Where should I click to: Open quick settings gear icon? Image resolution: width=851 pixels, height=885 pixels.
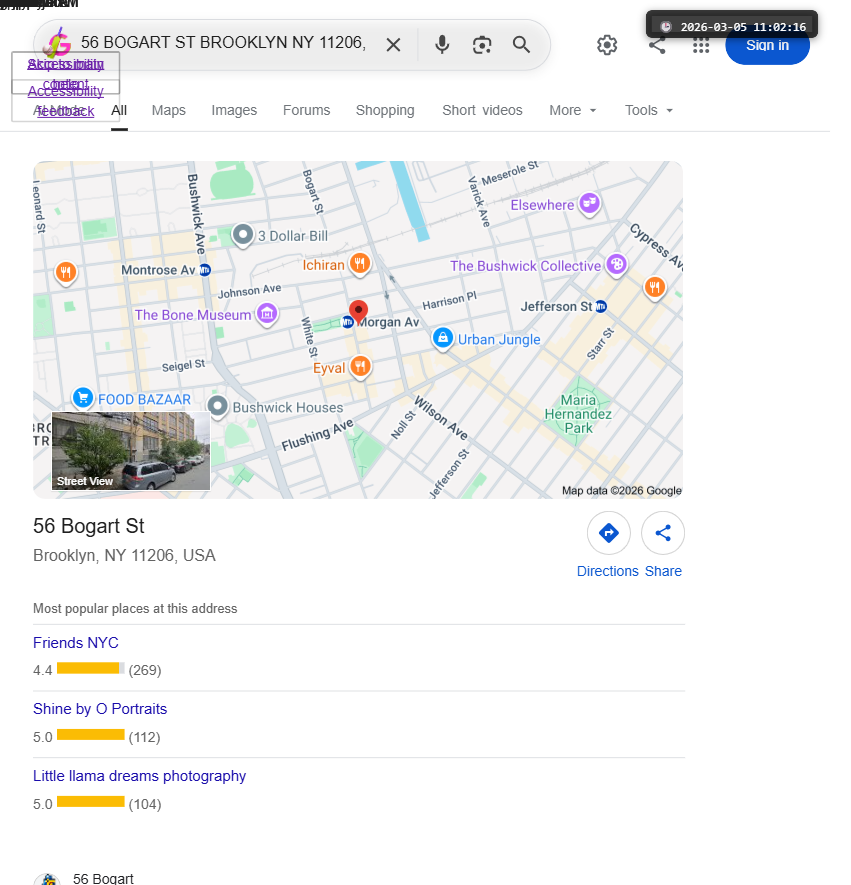click(x=607, y=45)
